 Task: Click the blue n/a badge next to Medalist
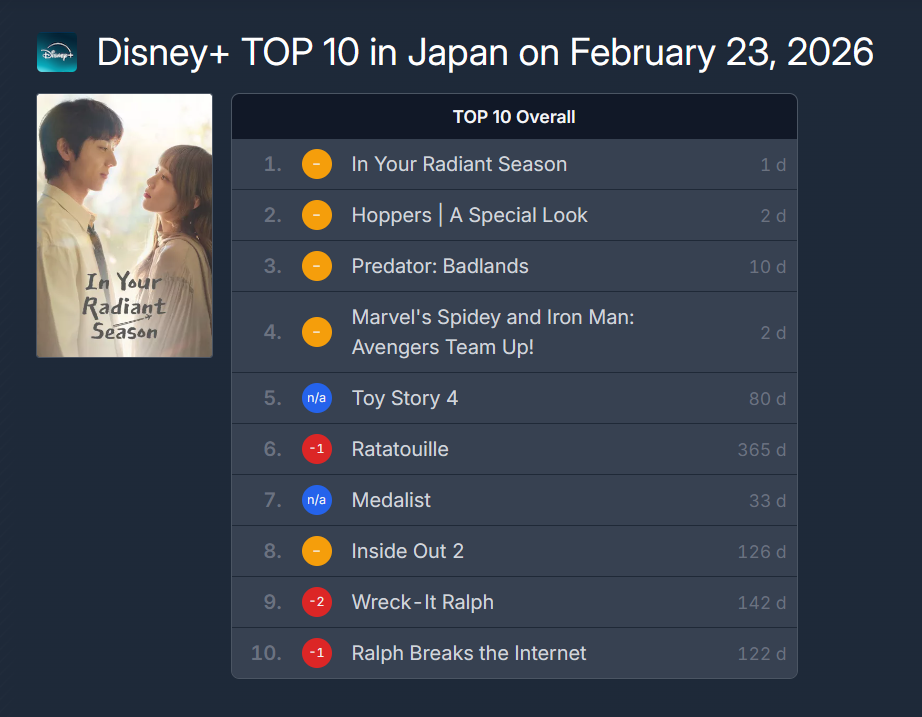click(x=317, y=500)
